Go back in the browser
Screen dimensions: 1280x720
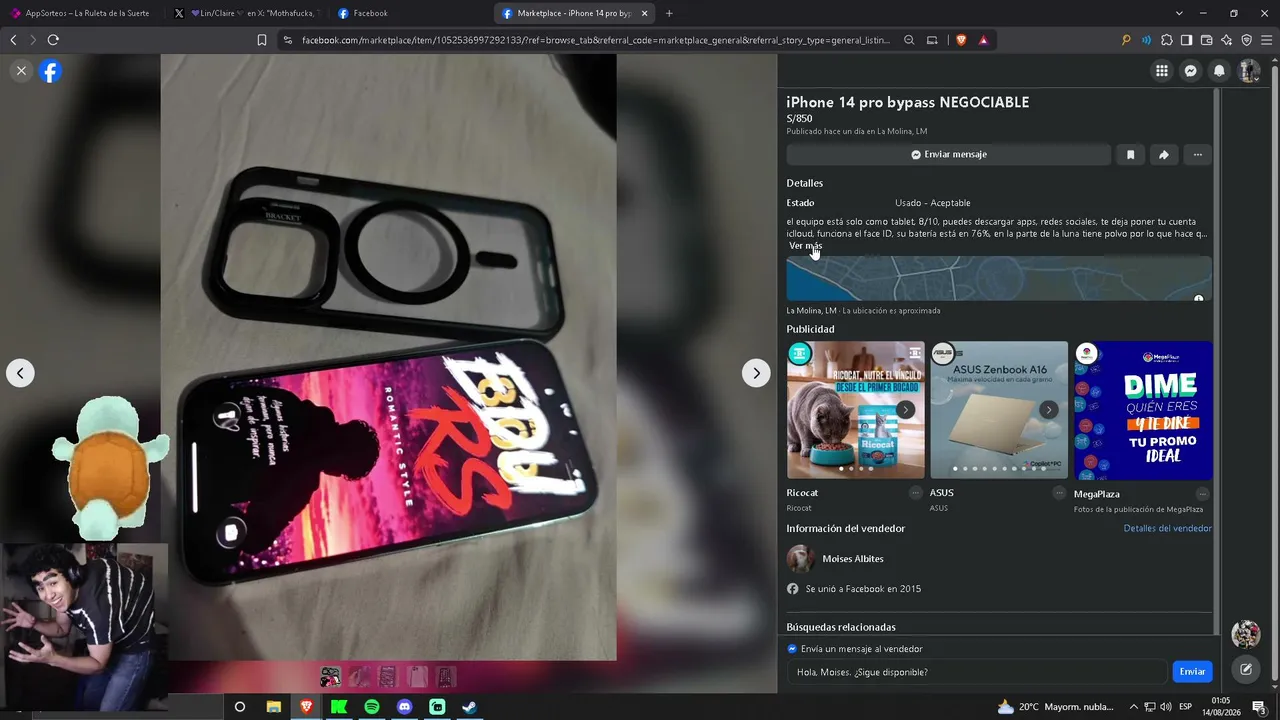[13, 40]
